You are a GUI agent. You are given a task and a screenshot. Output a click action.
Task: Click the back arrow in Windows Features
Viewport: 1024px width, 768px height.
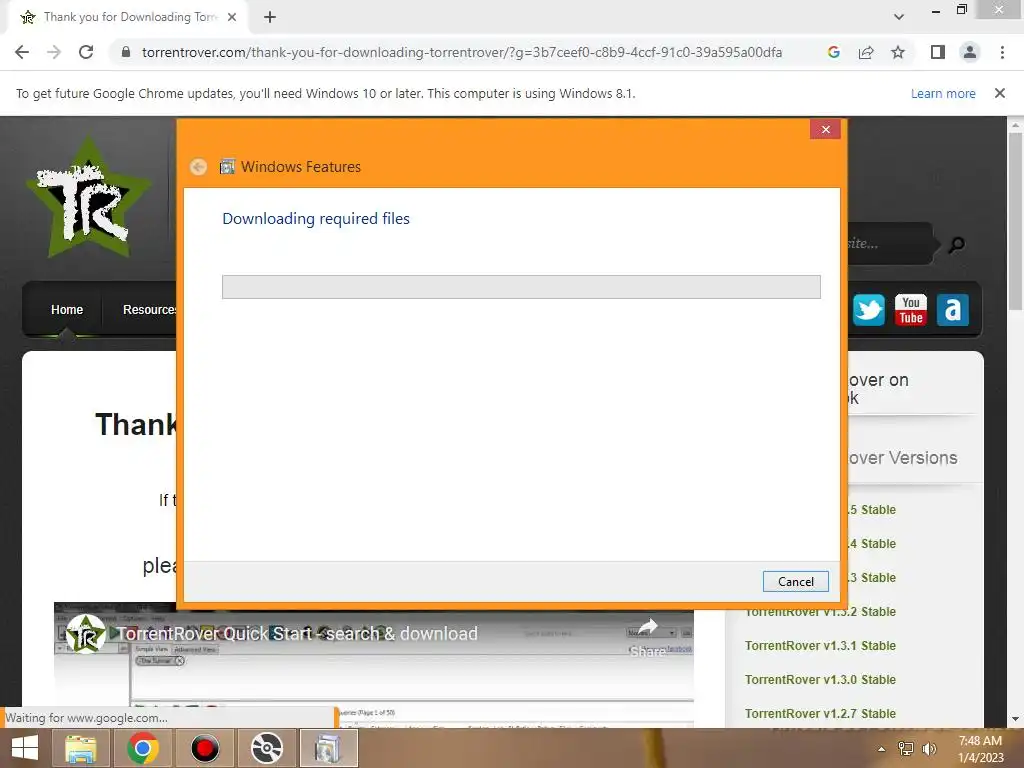click(x=199, y=167)
